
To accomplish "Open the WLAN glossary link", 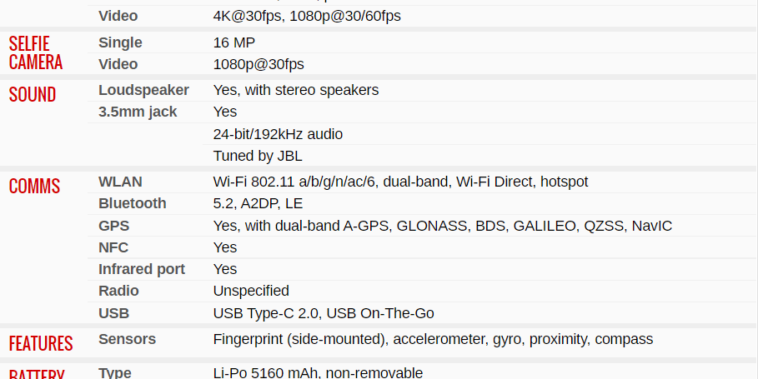I will (x=120, y=182).
